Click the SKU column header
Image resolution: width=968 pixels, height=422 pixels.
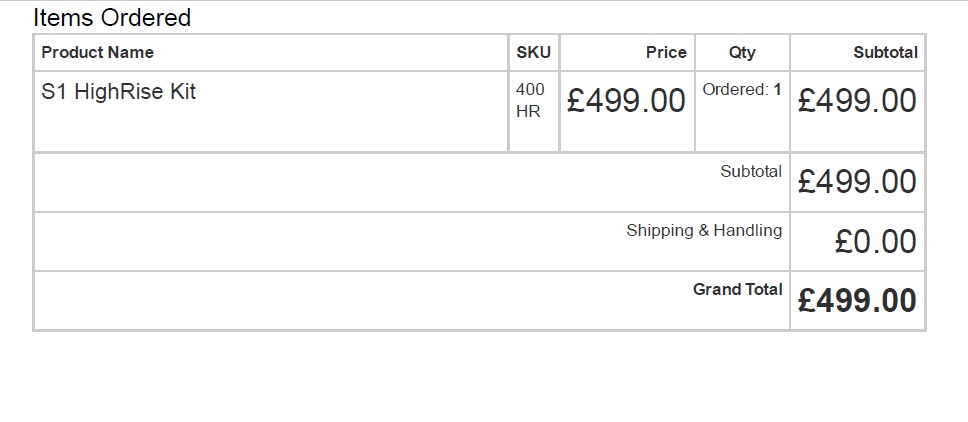coord(533,53)
